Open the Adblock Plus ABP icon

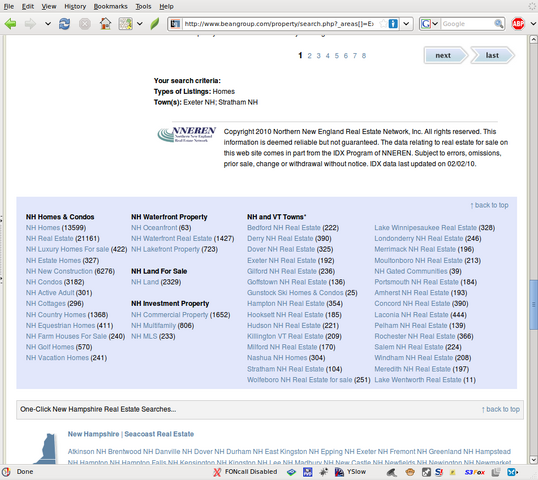[518, 24]
